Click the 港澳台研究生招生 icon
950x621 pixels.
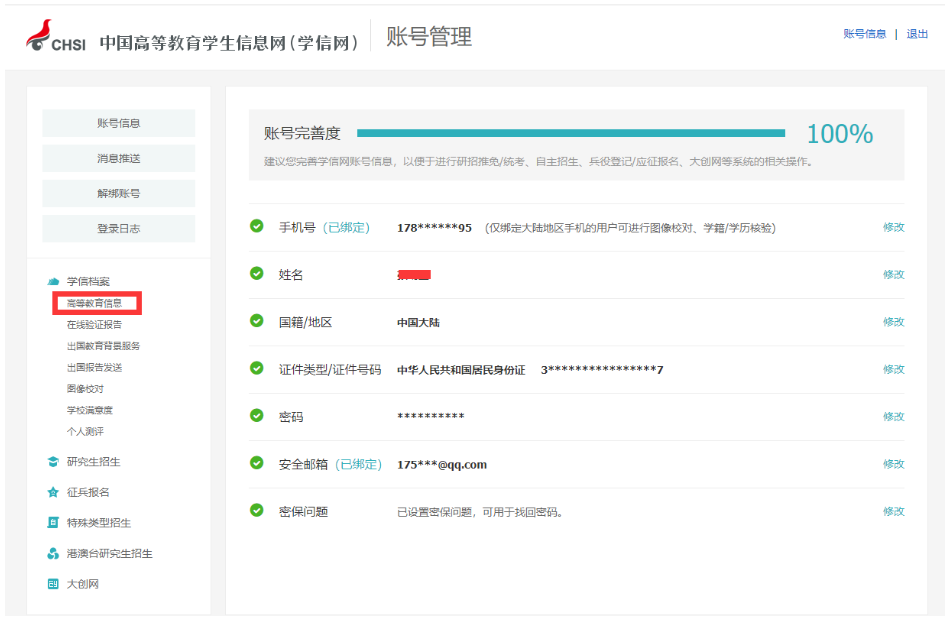[53, 554]
